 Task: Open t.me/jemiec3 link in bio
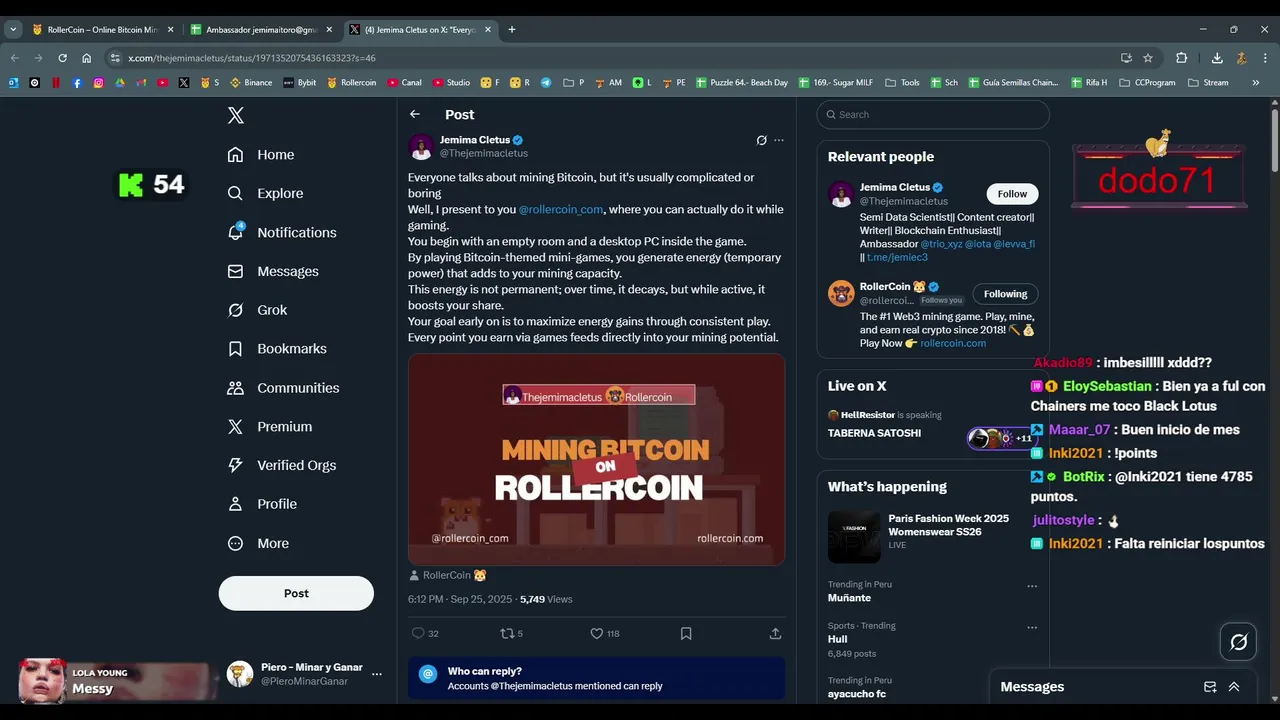tap(897, 257)
